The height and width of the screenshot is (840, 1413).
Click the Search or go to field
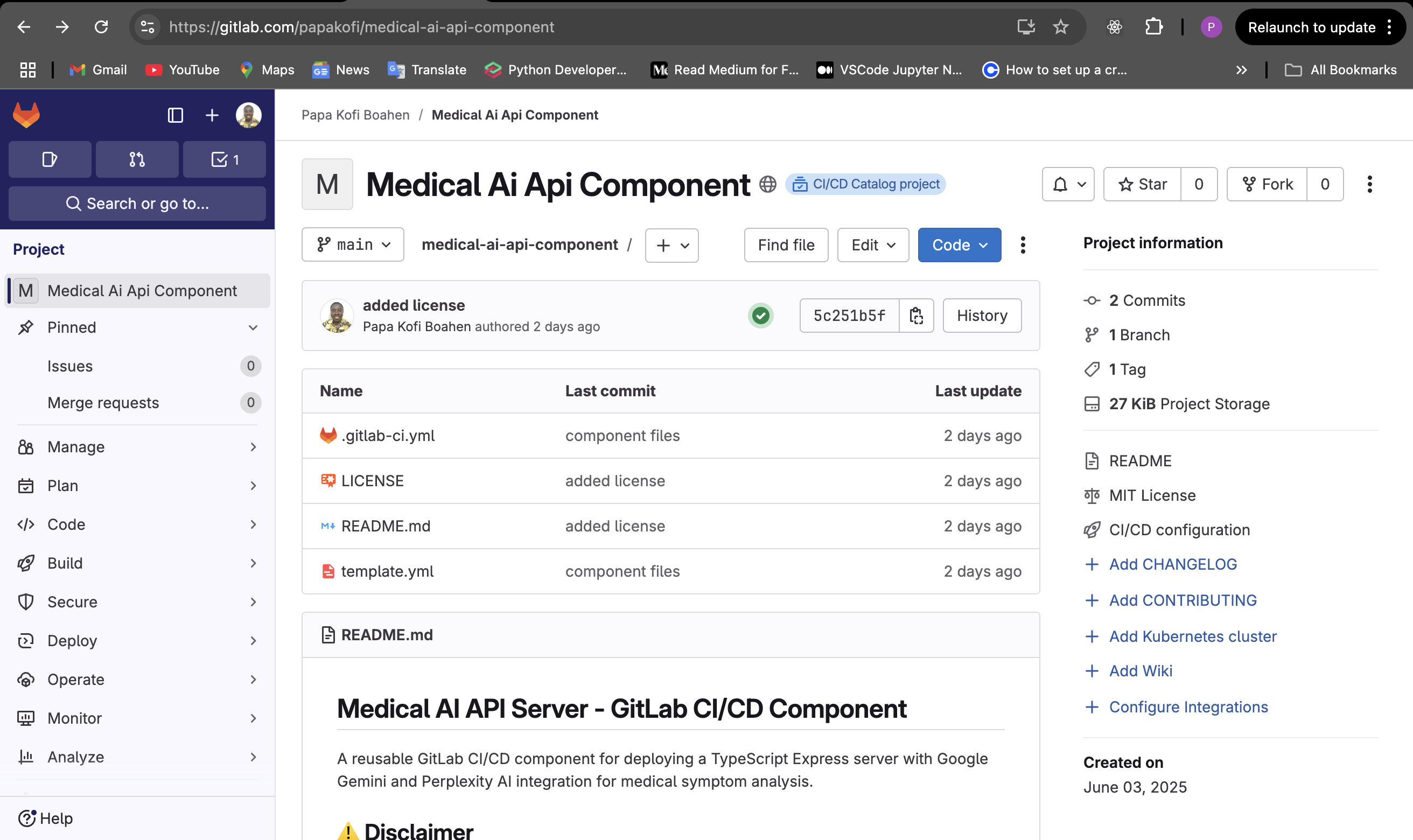(x=137, y=204)
